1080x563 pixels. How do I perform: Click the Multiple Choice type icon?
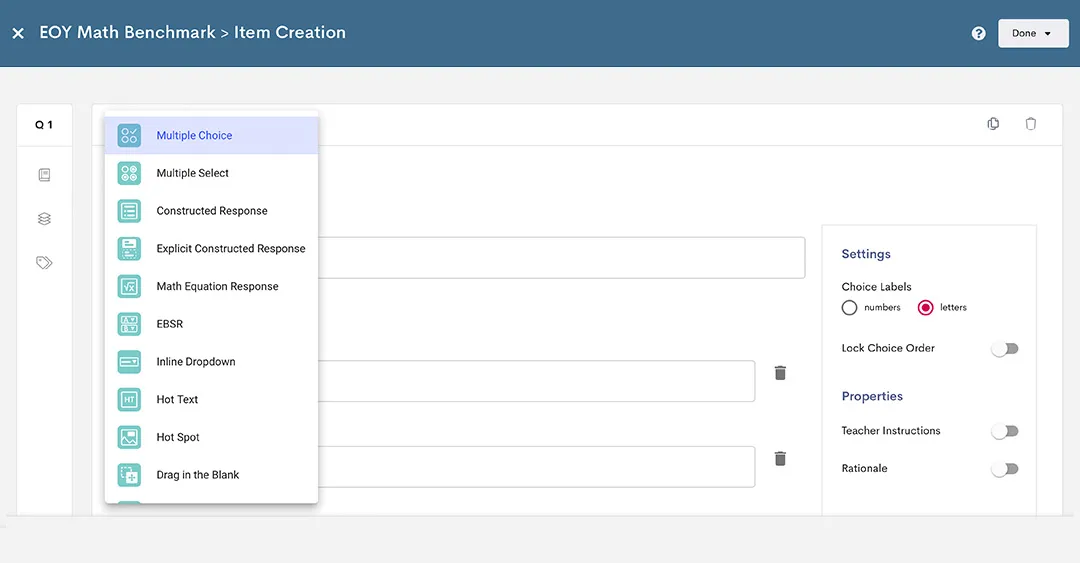coord(129,135)
